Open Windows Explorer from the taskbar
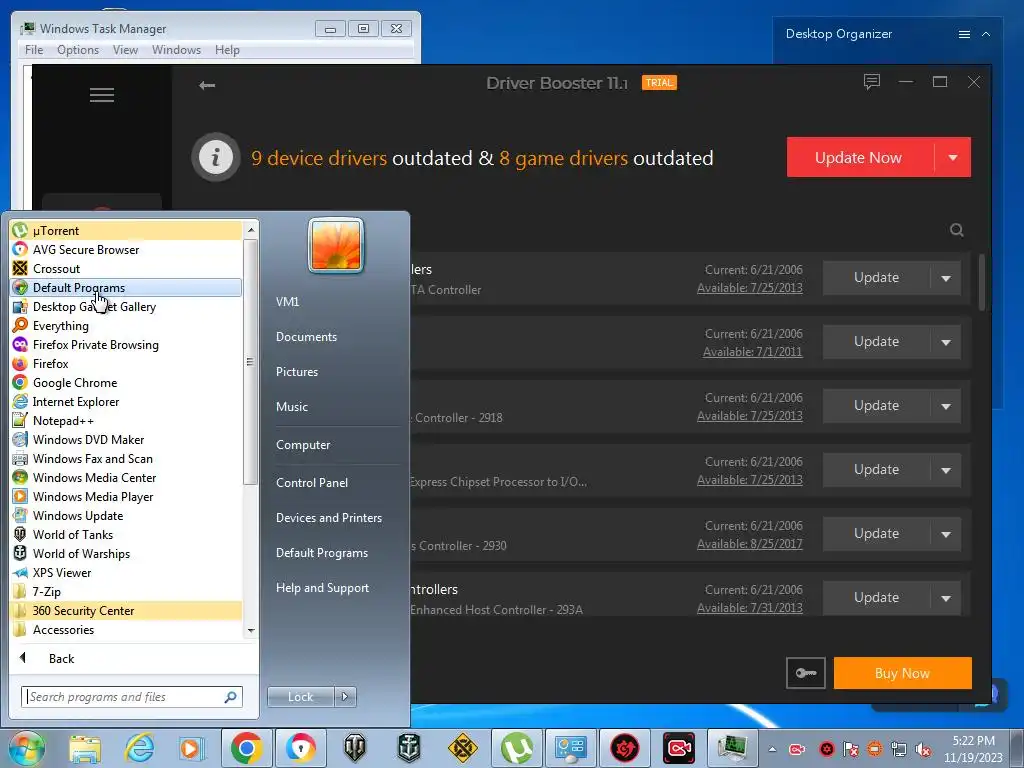 coord(85,748)
